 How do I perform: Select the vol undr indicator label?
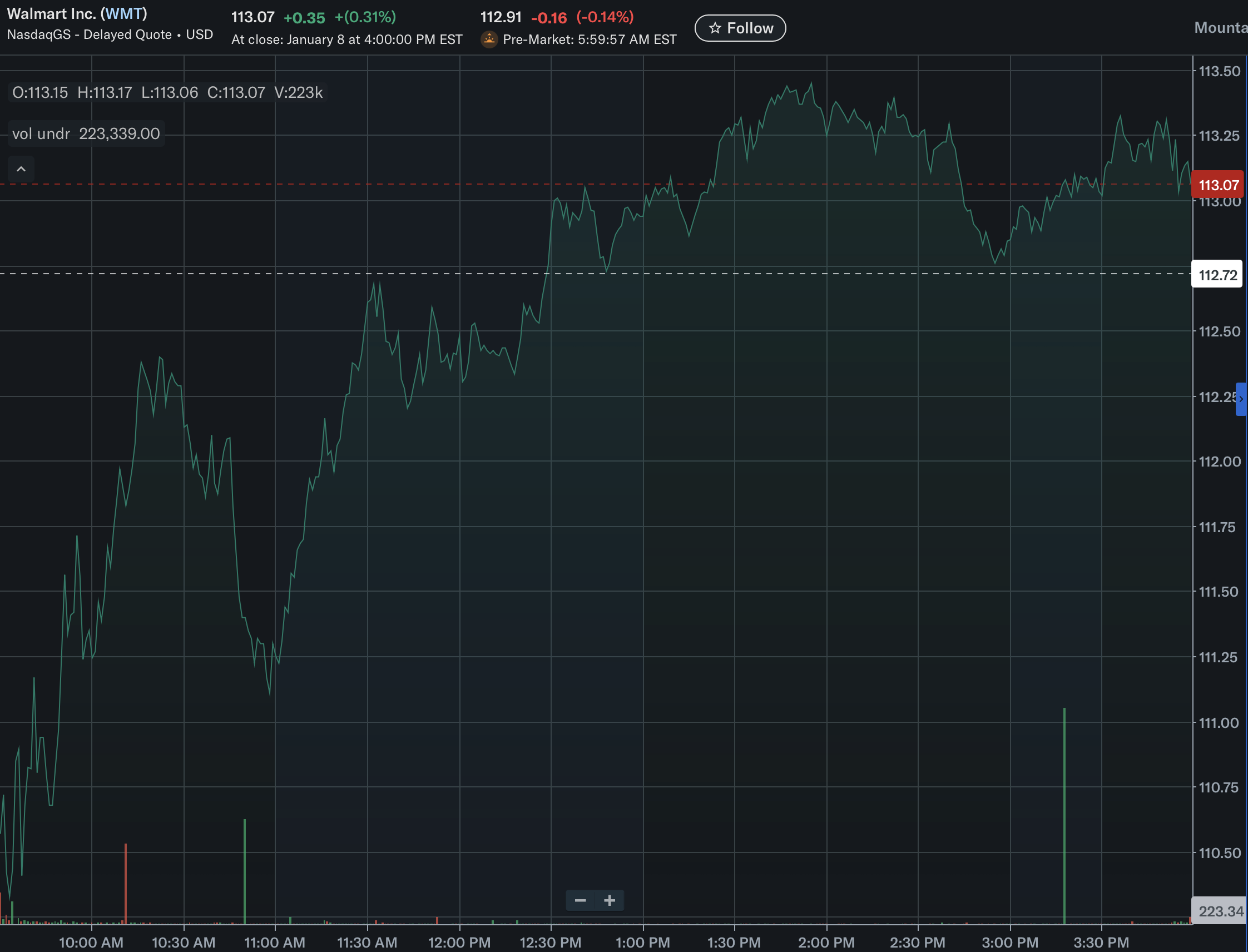[x=41, y=133]
